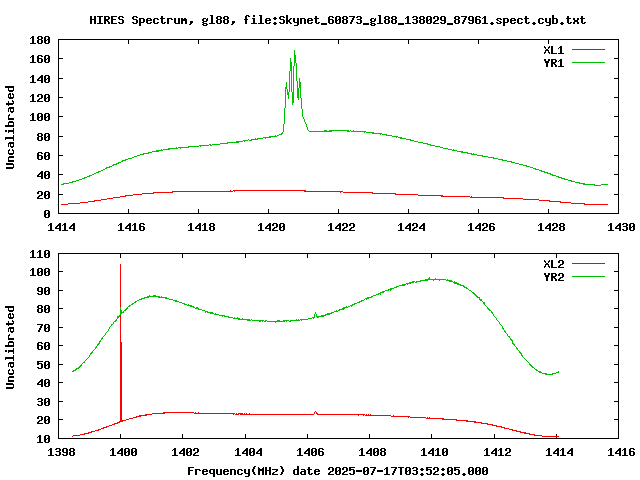The image size is (640, 480).
Task: Select the XL1 legend label
Action: pos(553,50)
